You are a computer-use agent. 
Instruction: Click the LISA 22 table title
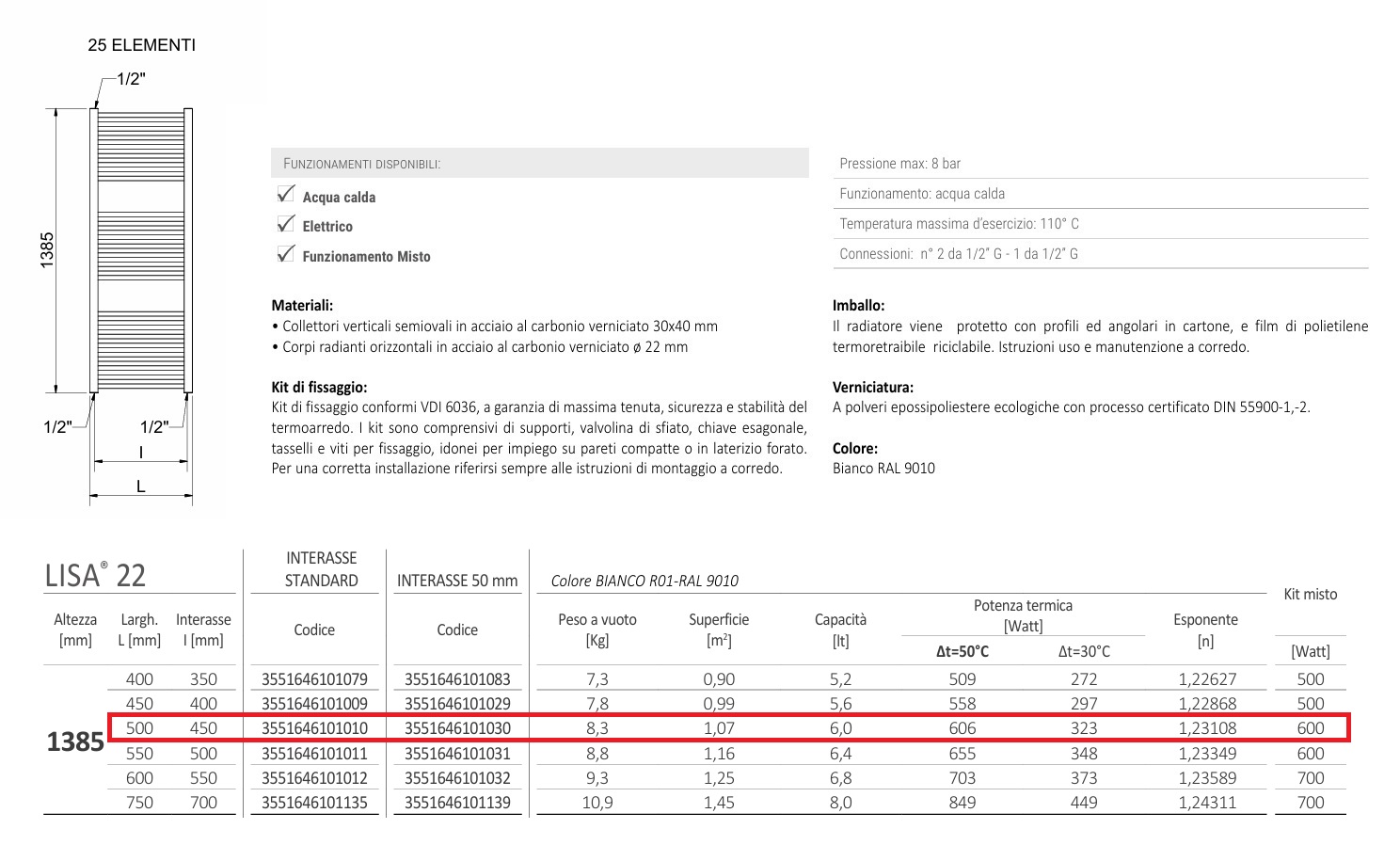pyautogui.click(x=96, y=575)
